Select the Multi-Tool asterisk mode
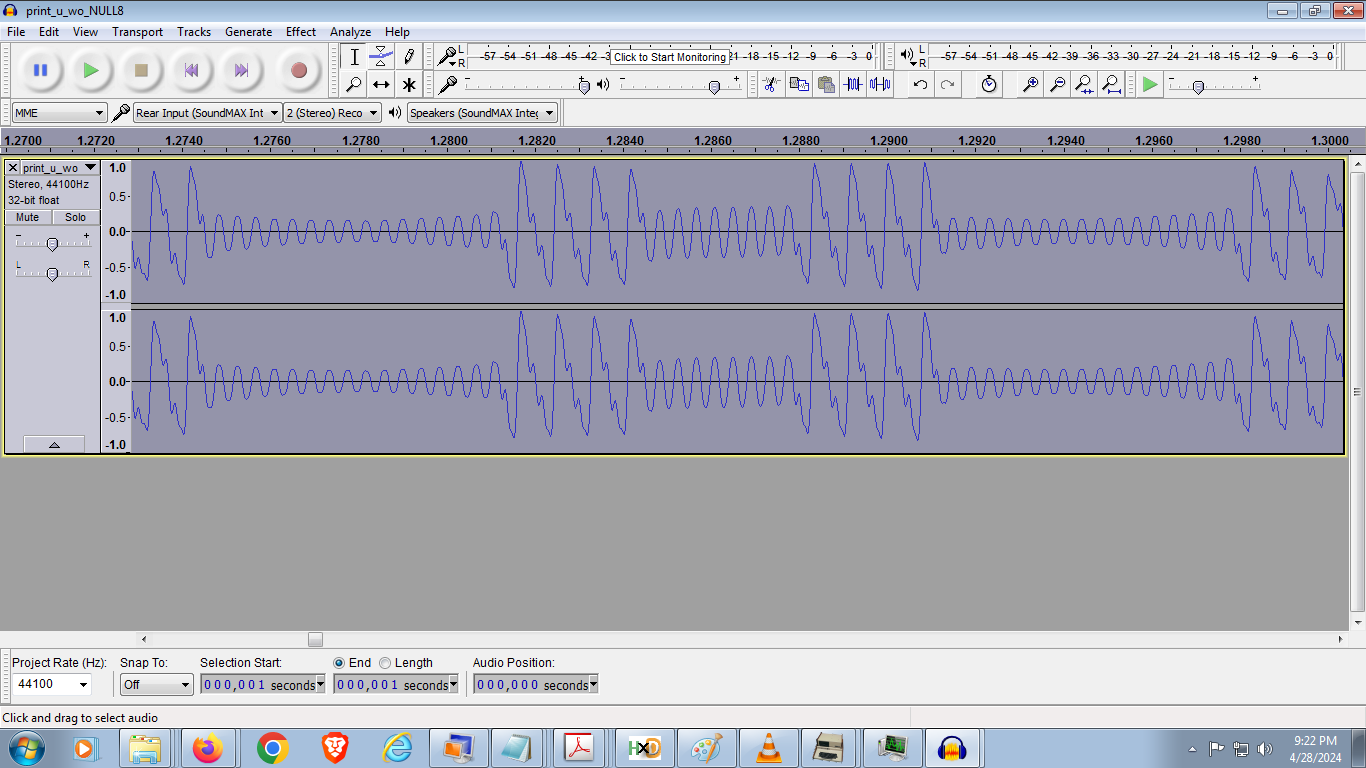1366x768 pixels. coord(408,84)
